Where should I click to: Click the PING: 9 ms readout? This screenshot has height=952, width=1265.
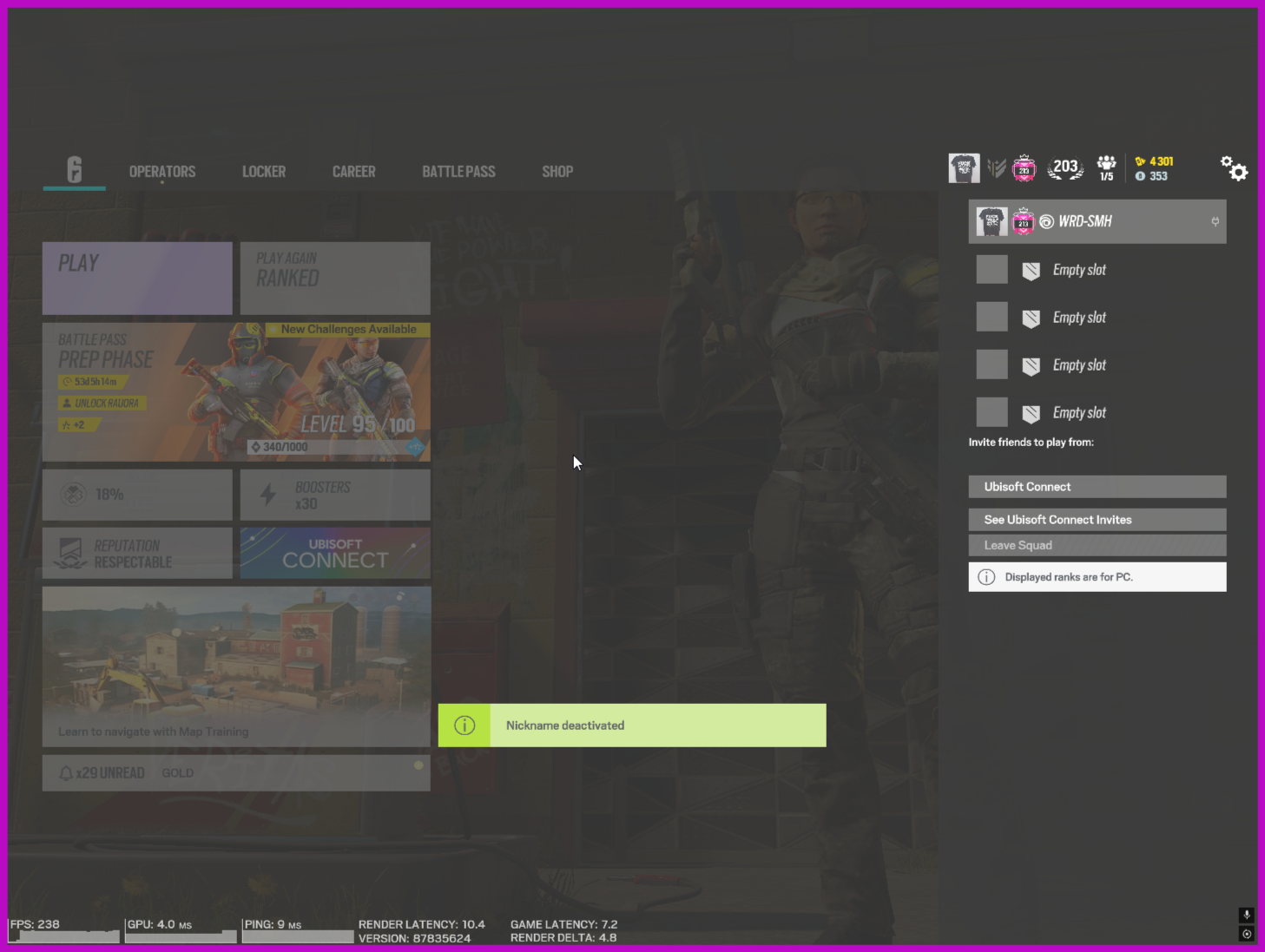273,924
